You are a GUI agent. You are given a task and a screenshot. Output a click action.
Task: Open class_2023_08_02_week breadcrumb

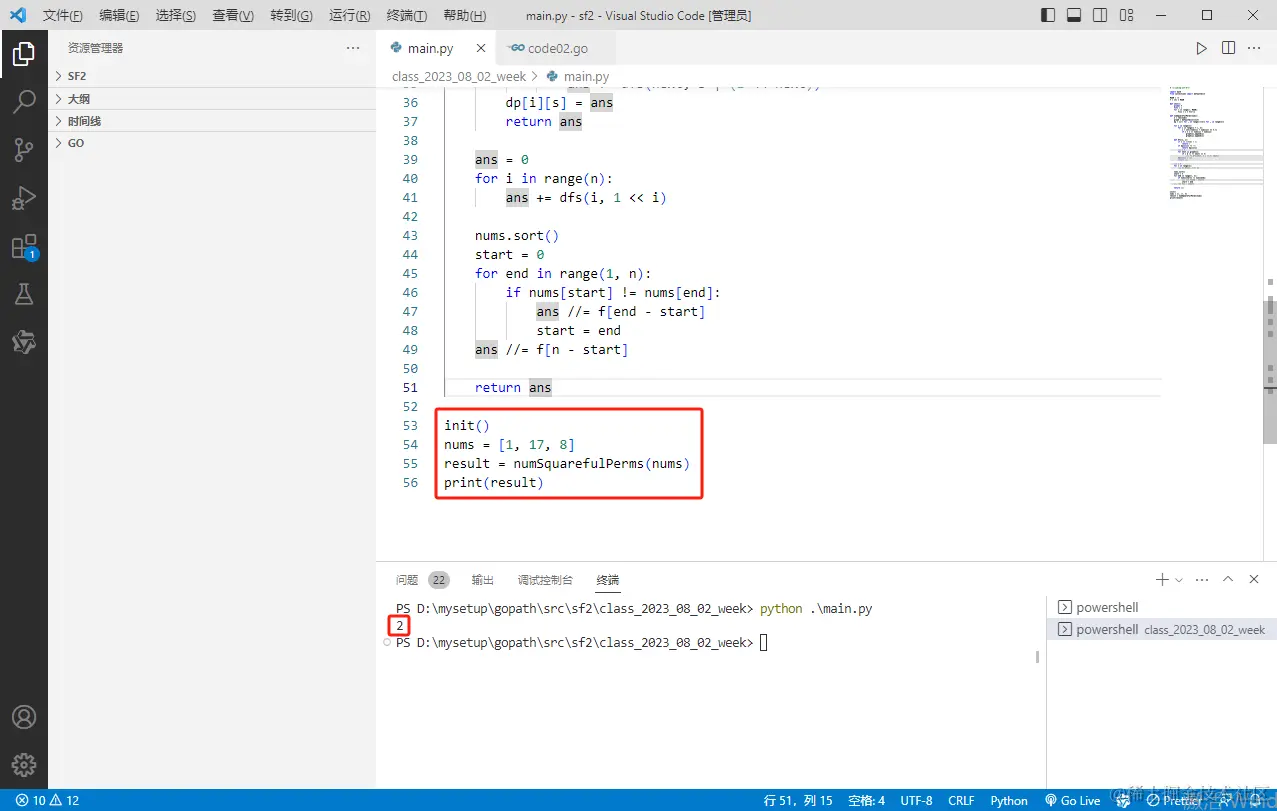(x=459, y=76)
